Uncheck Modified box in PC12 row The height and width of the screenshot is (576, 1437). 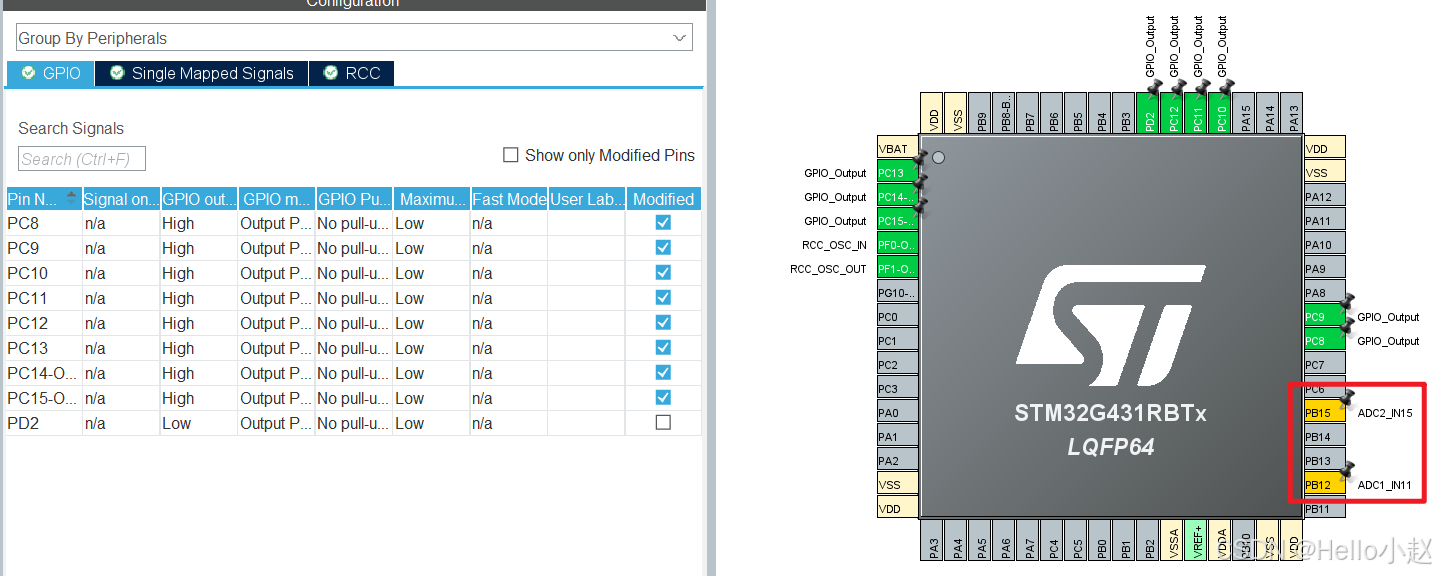(663, 323)
